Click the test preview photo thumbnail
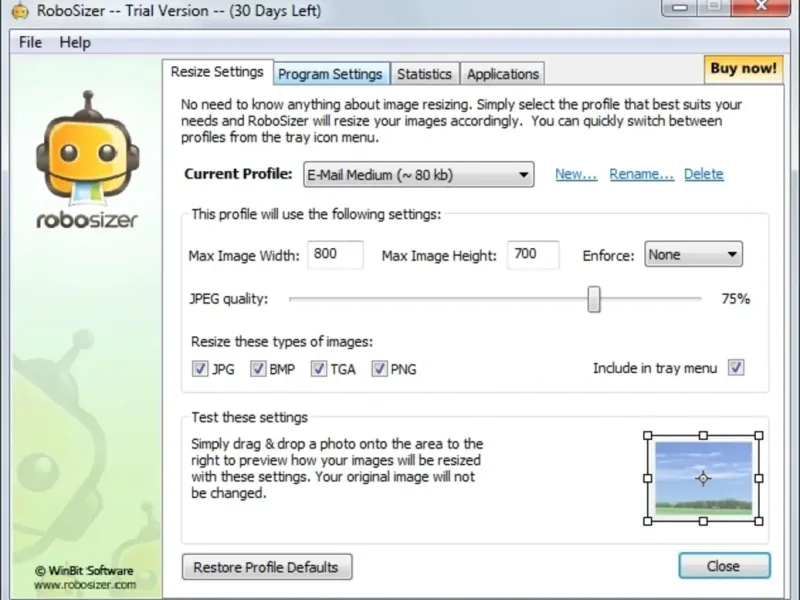Image resolution: width=800 pixels, height=600 pixels. (x=703, y=479)
